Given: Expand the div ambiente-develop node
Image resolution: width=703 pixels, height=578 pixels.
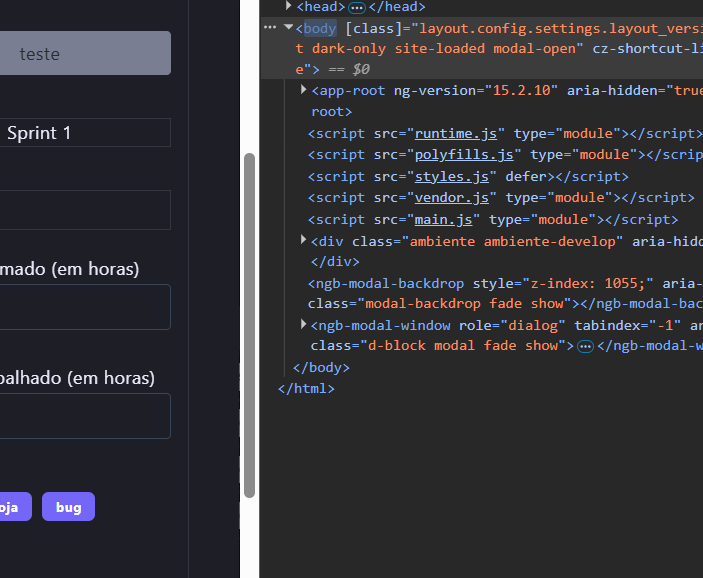Looking at the screenshot, I should click(x=304, y=241).
